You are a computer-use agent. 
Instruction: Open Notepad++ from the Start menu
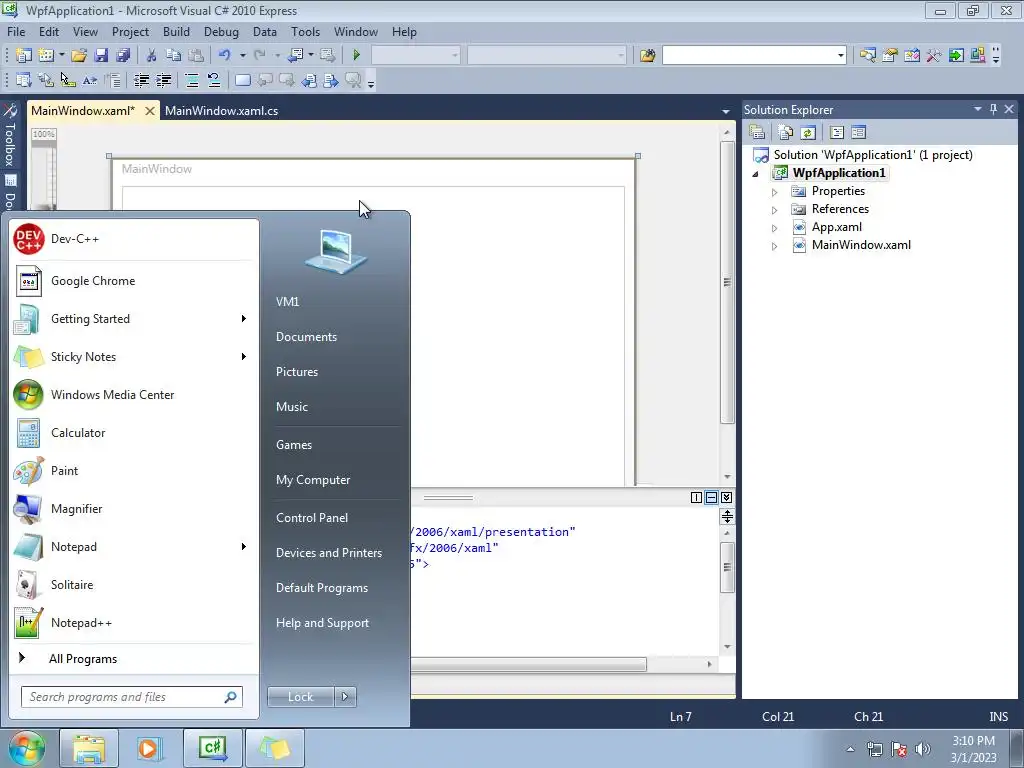coord(134,623)
